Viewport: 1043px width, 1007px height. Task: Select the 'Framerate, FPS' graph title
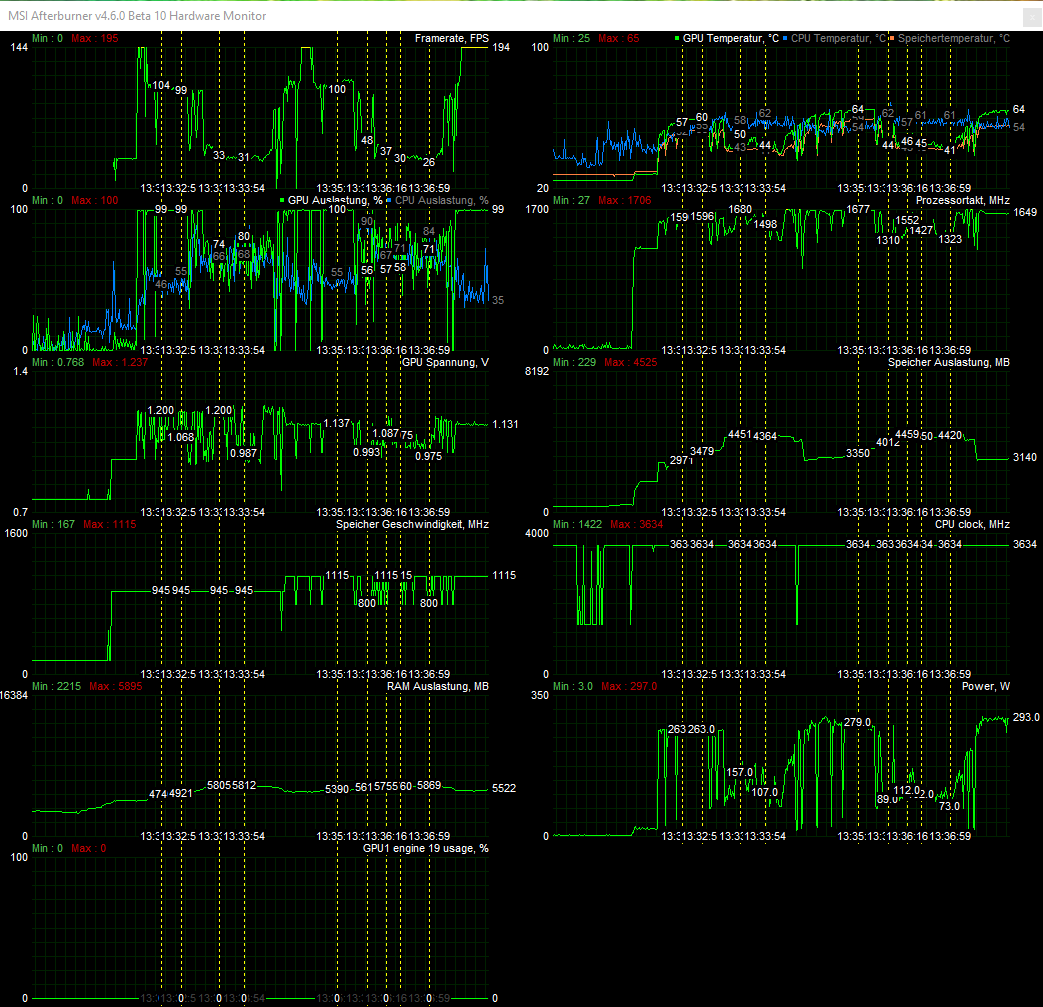point(452,39)
